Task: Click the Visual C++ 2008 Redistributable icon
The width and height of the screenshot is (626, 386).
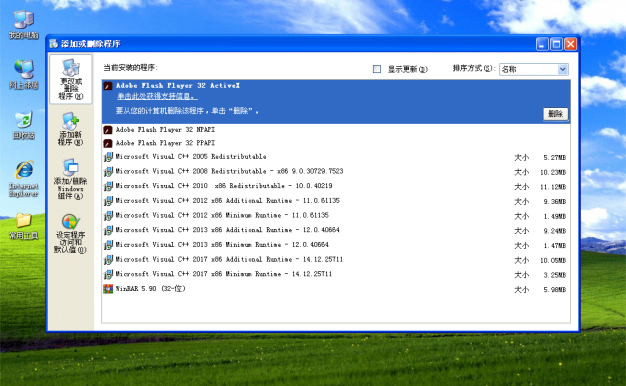Action: (108, 171)
